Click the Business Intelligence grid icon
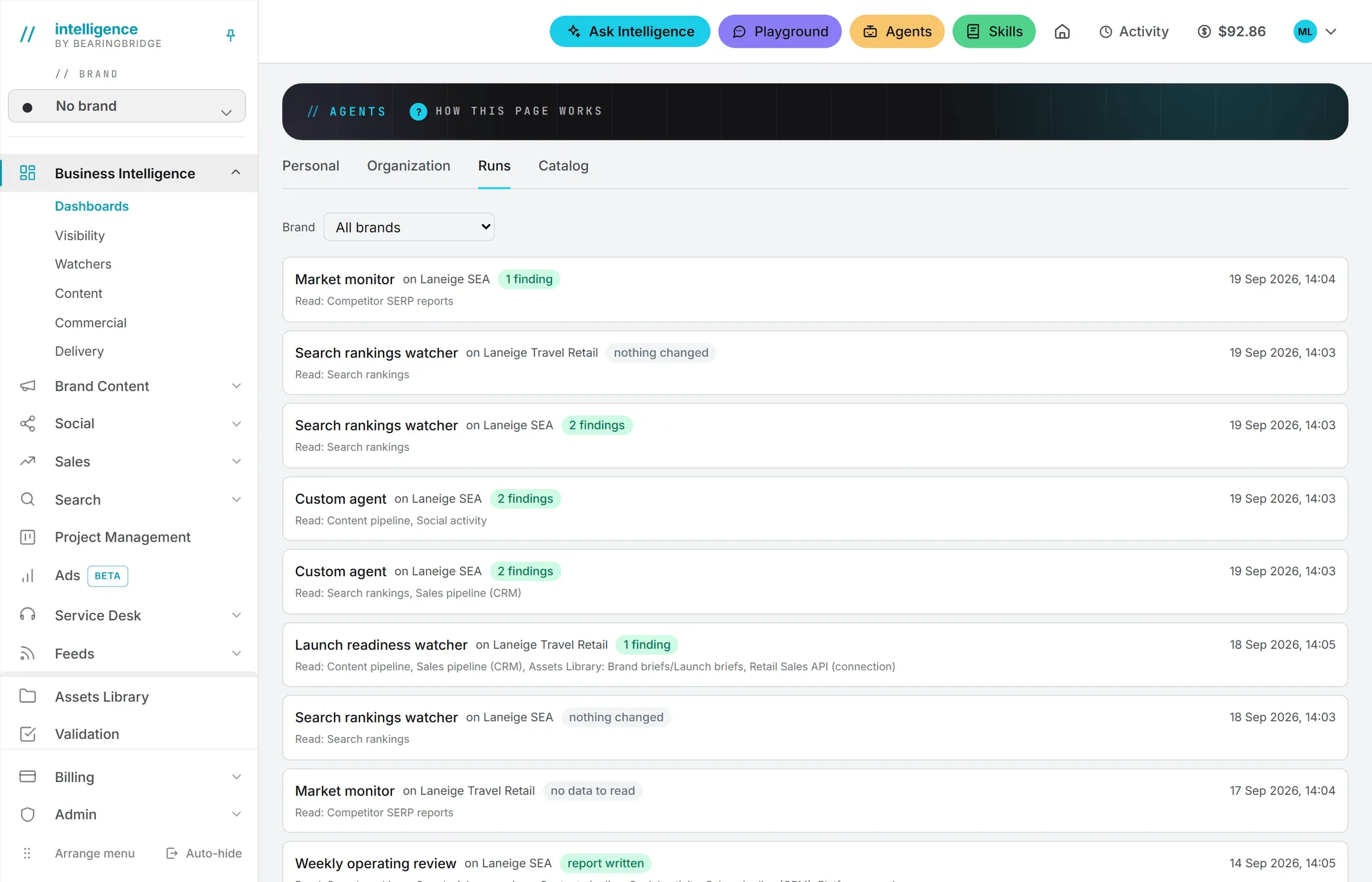This screenshot has height=882, width=1372. point(27,173)
